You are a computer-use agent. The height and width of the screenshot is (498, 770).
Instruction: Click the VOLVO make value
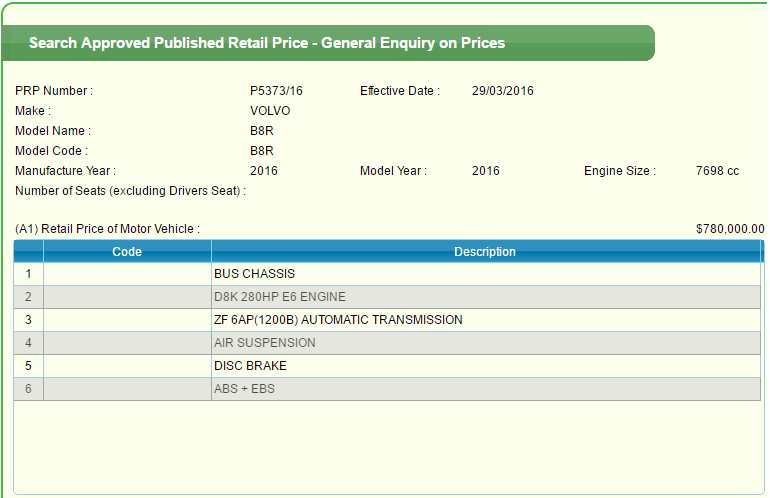point(270,111)
